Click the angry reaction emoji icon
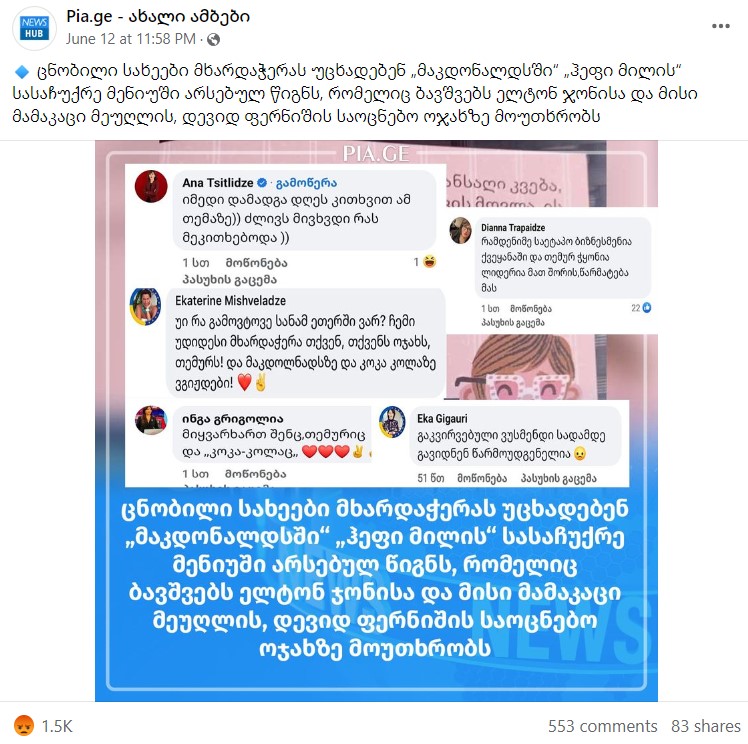The image size is (748, 744). (x=24, y=725)
